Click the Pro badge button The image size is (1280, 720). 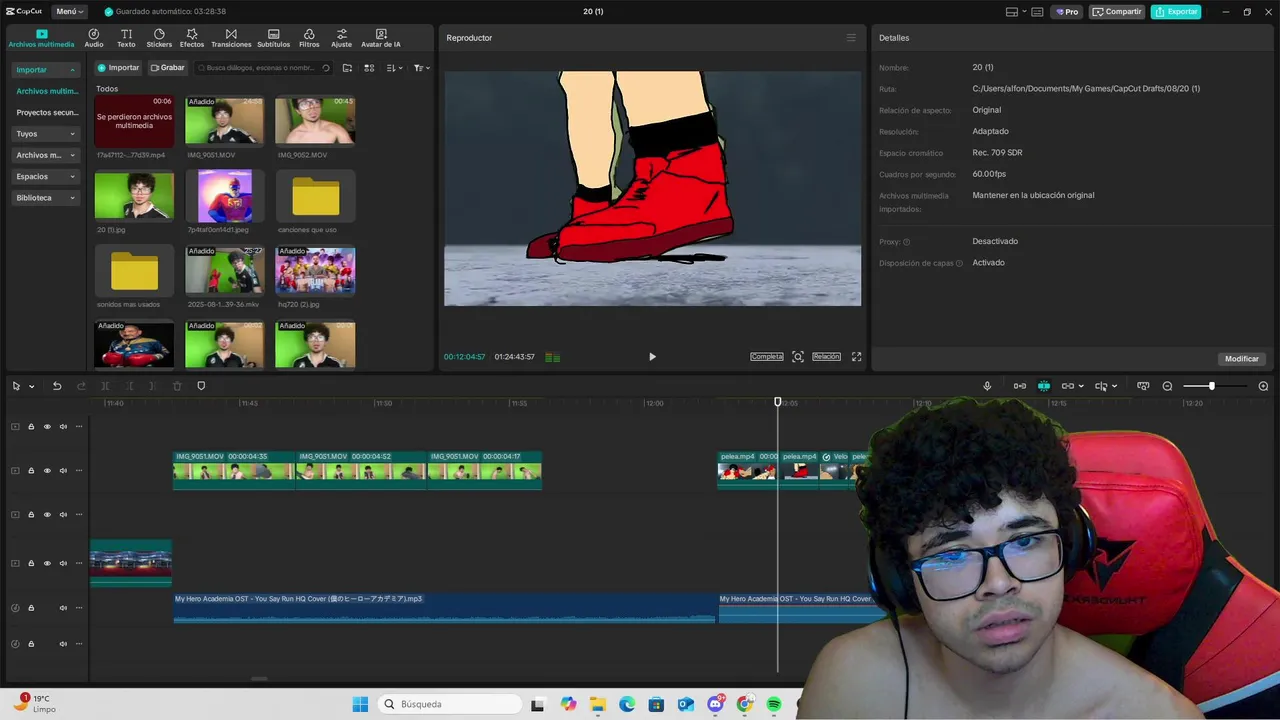click(1067, 12)
